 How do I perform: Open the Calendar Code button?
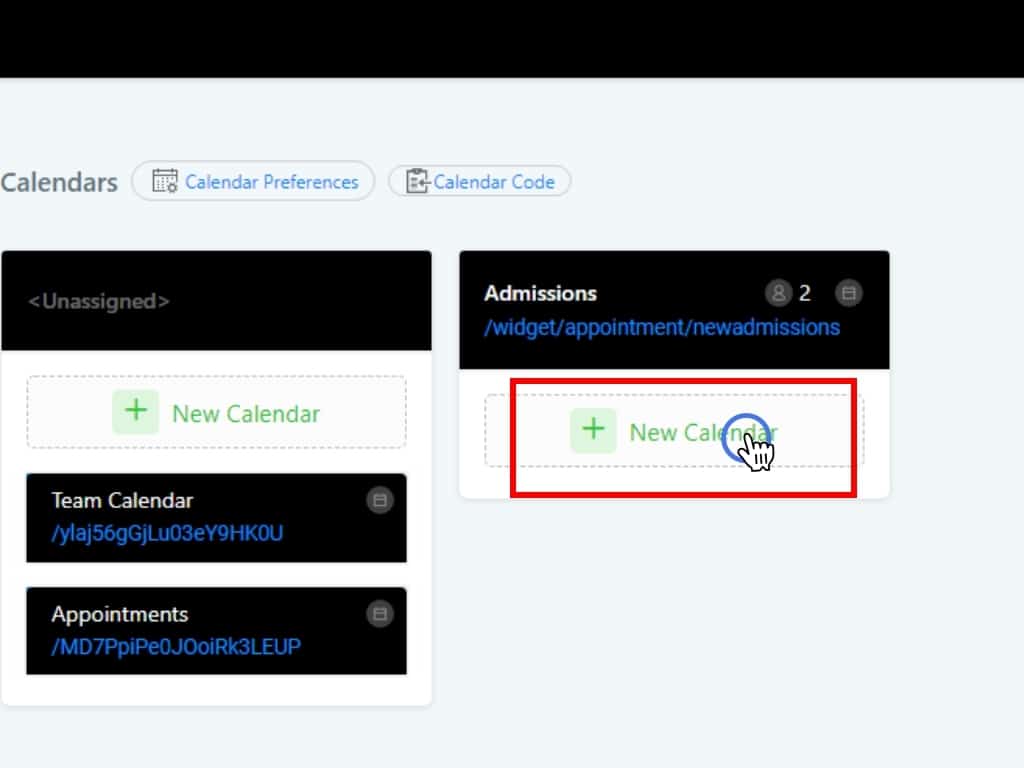pyautogui.click(x=493, y=182)
